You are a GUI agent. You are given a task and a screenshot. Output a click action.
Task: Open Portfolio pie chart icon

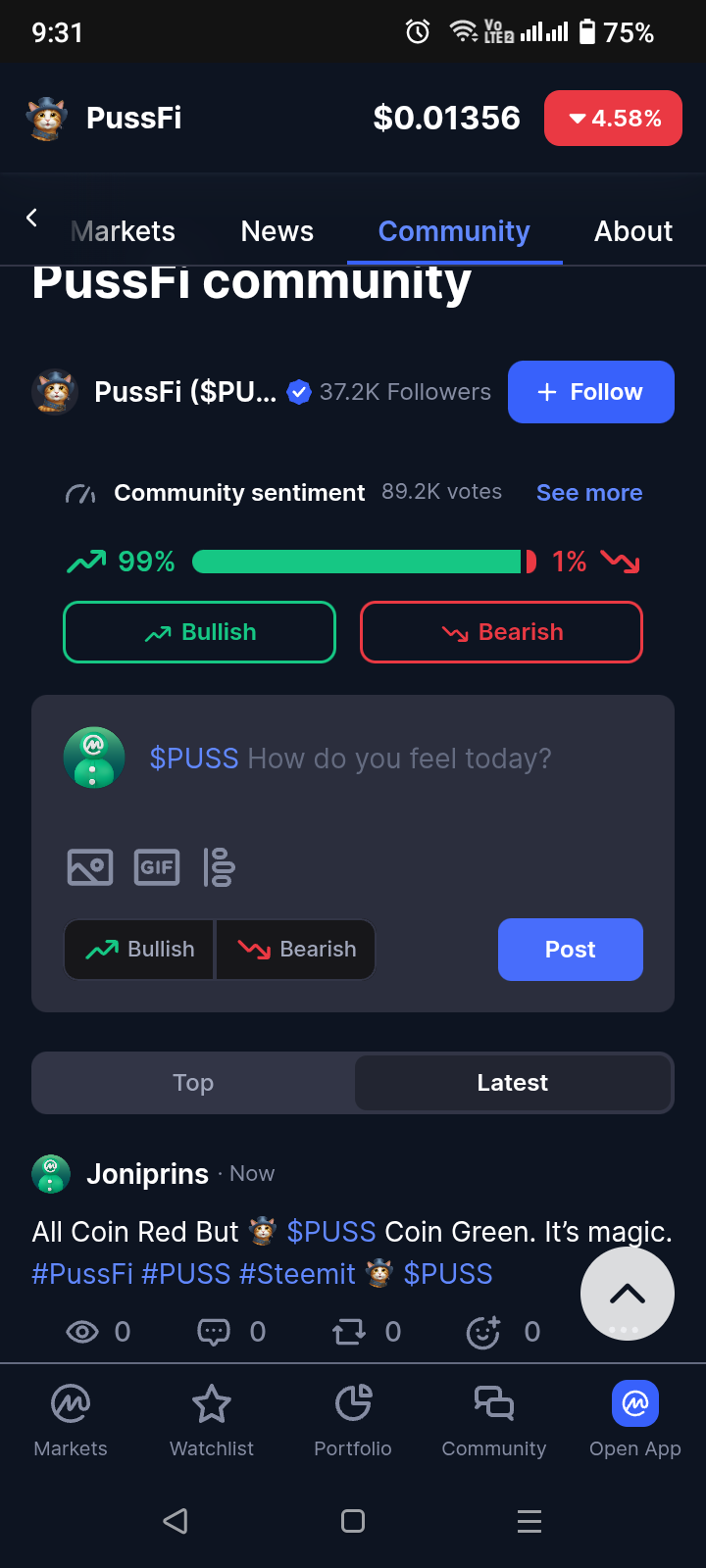point(353,1403)
